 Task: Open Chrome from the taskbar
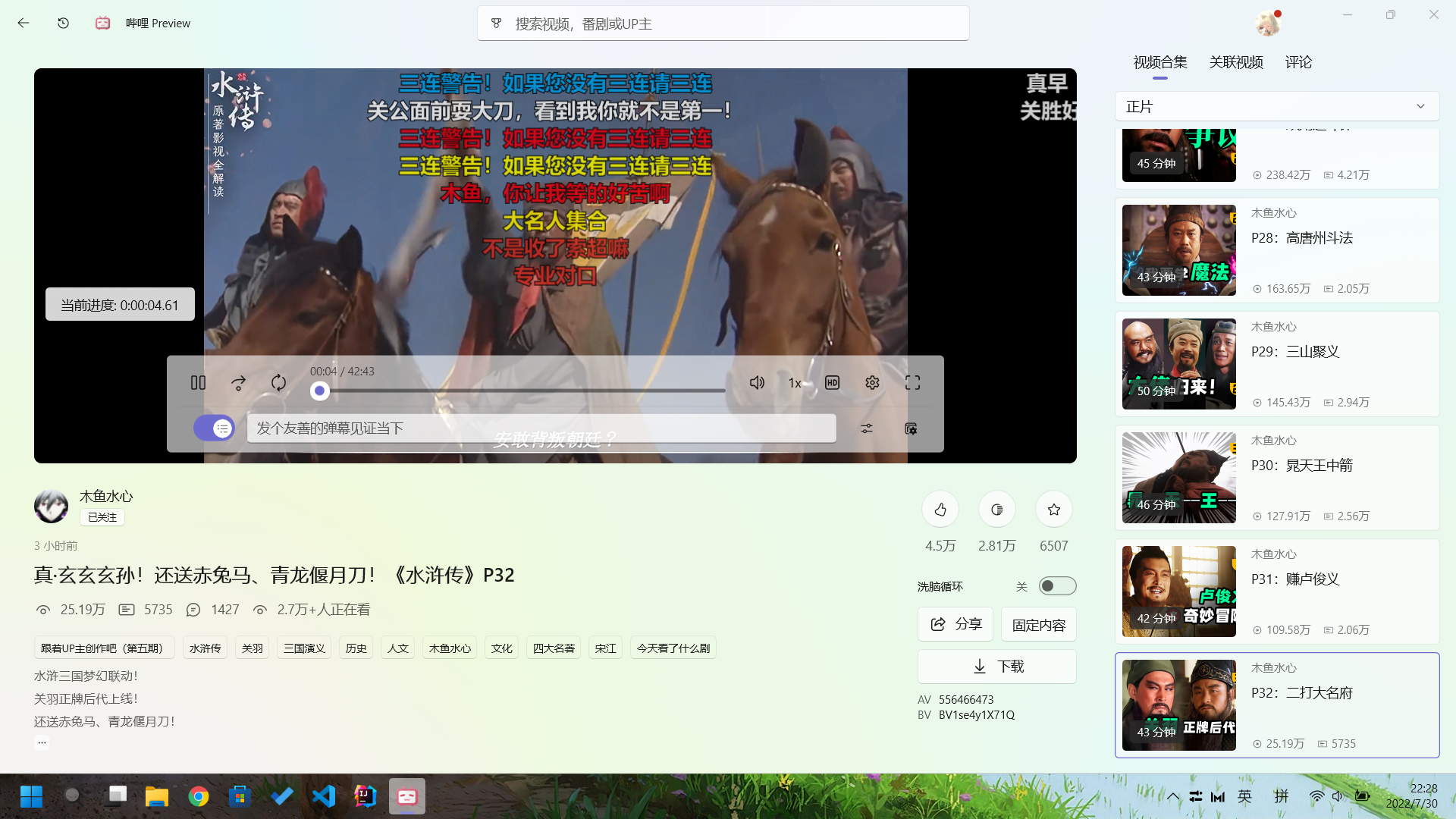point(199,796)
